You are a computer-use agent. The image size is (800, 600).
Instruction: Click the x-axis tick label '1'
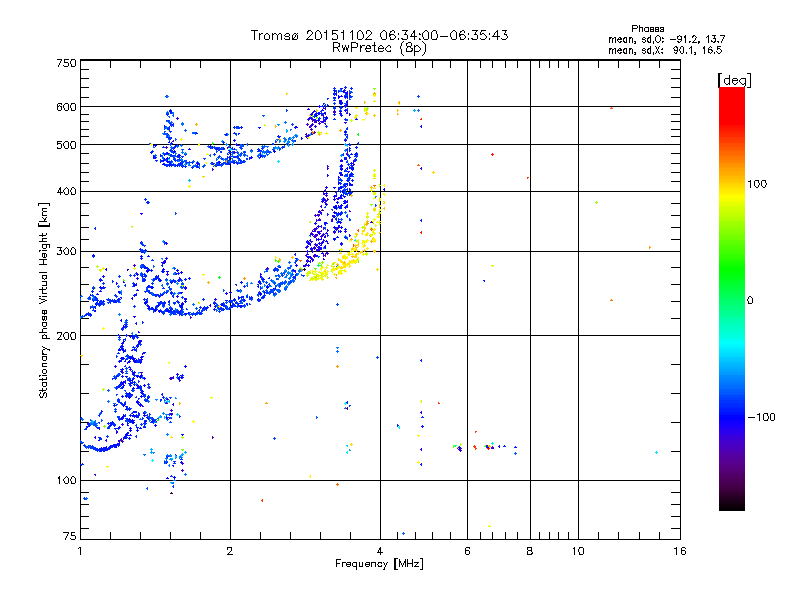tap(80, 551)
